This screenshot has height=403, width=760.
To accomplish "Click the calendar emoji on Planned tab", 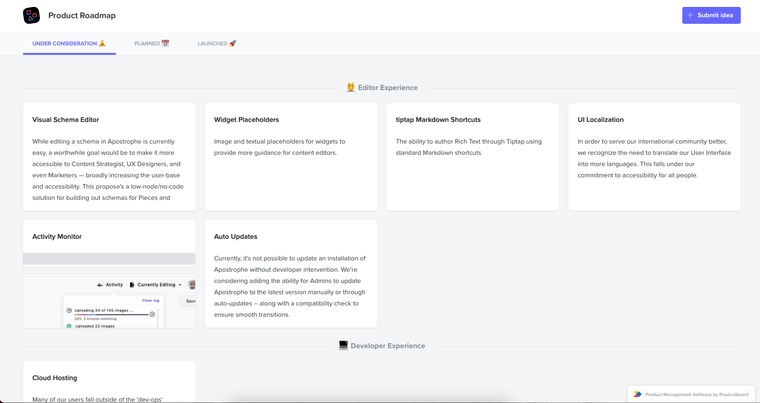I will tap(165, 43).
